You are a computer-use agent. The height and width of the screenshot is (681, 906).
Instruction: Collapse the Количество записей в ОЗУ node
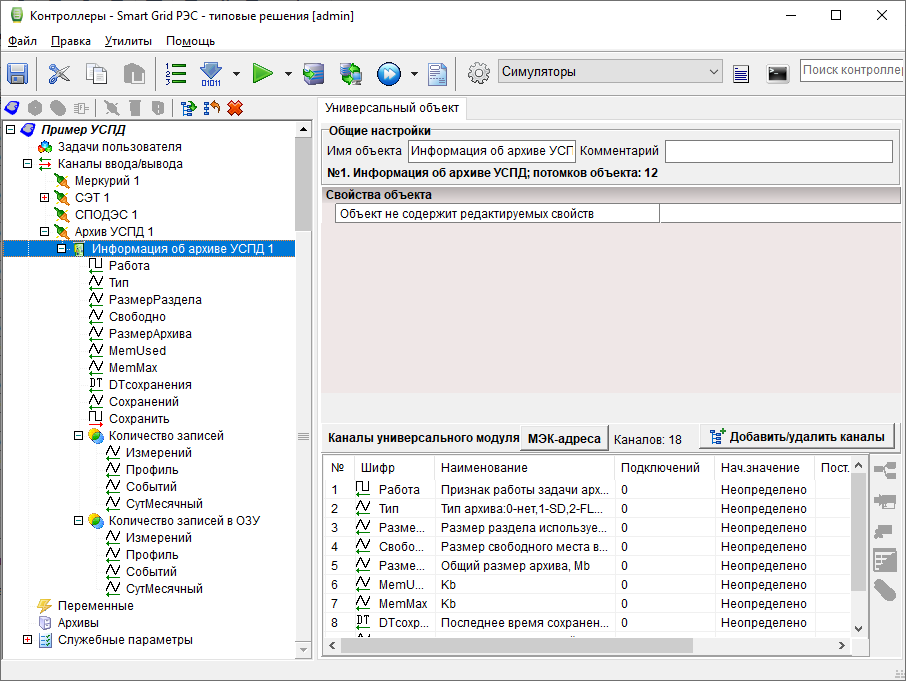click(78, 521)
